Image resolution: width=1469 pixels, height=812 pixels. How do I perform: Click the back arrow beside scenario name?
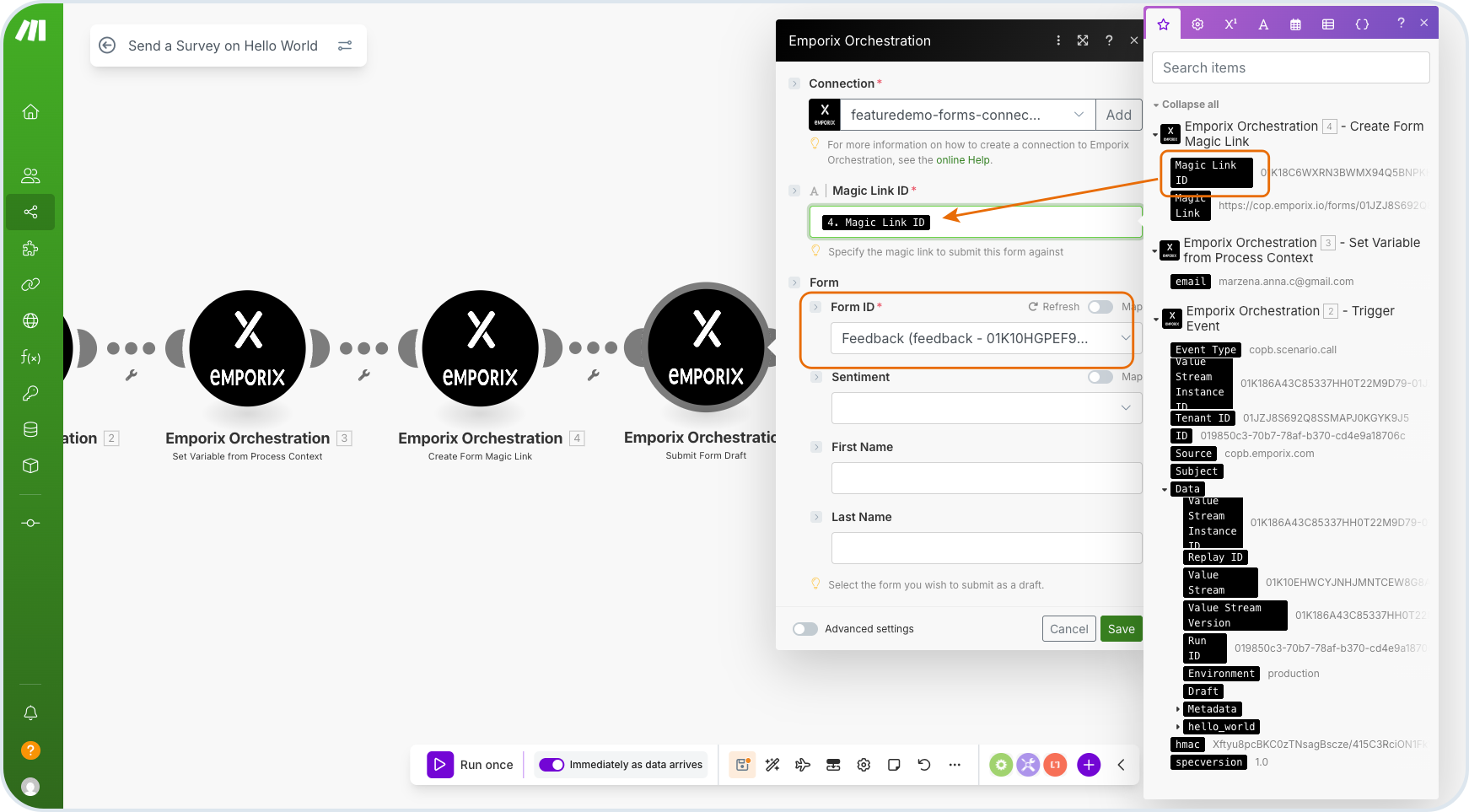point(107,46)
